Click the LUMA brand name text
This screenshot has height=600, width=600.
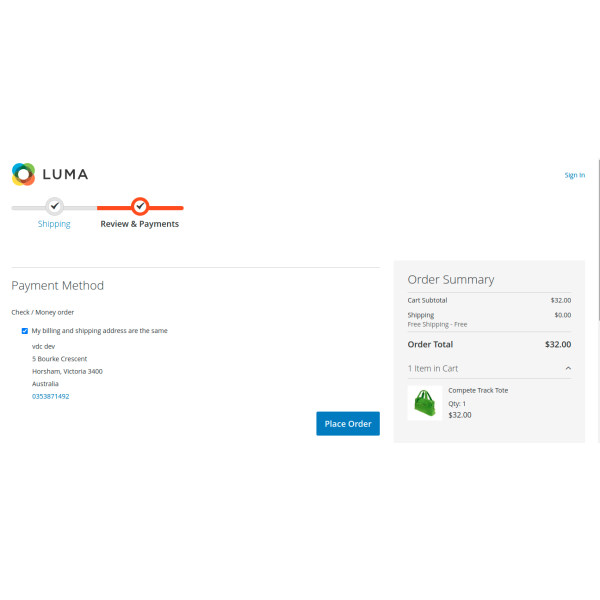(x=65, y=174)
